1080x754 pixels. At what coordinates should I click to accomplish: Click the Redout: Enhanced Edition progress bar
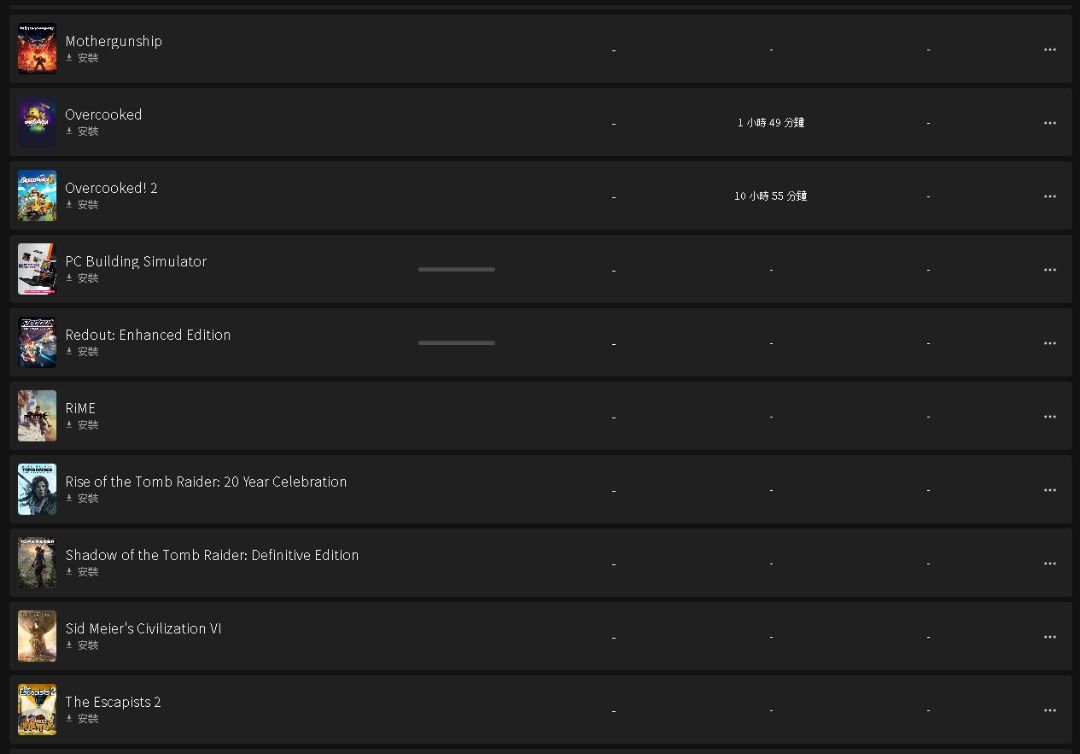click(456, 343)
